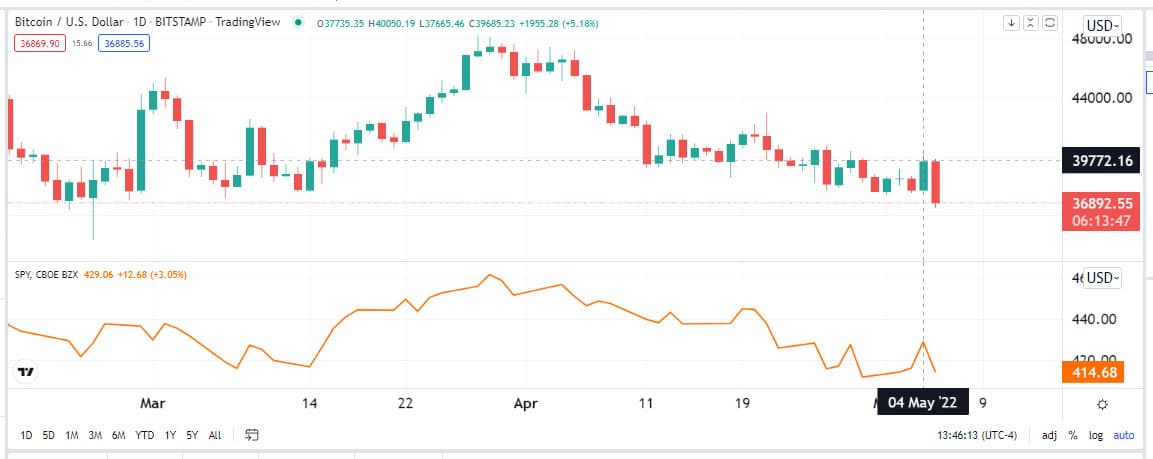Click the 04 May '22 date label

[923, 402]
